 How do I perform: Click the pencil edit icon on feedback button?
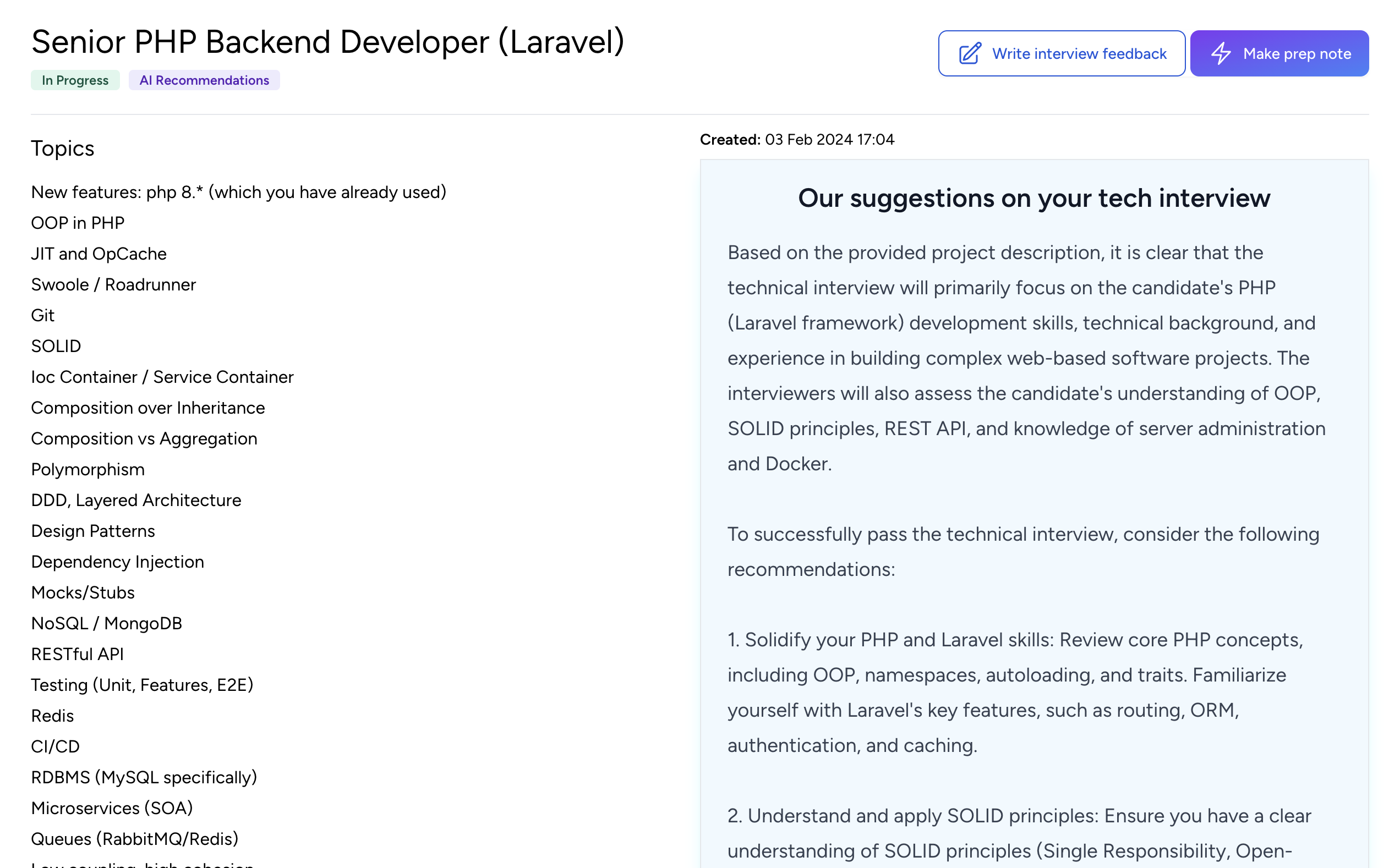pyautogui.click(x=970, y=53)
